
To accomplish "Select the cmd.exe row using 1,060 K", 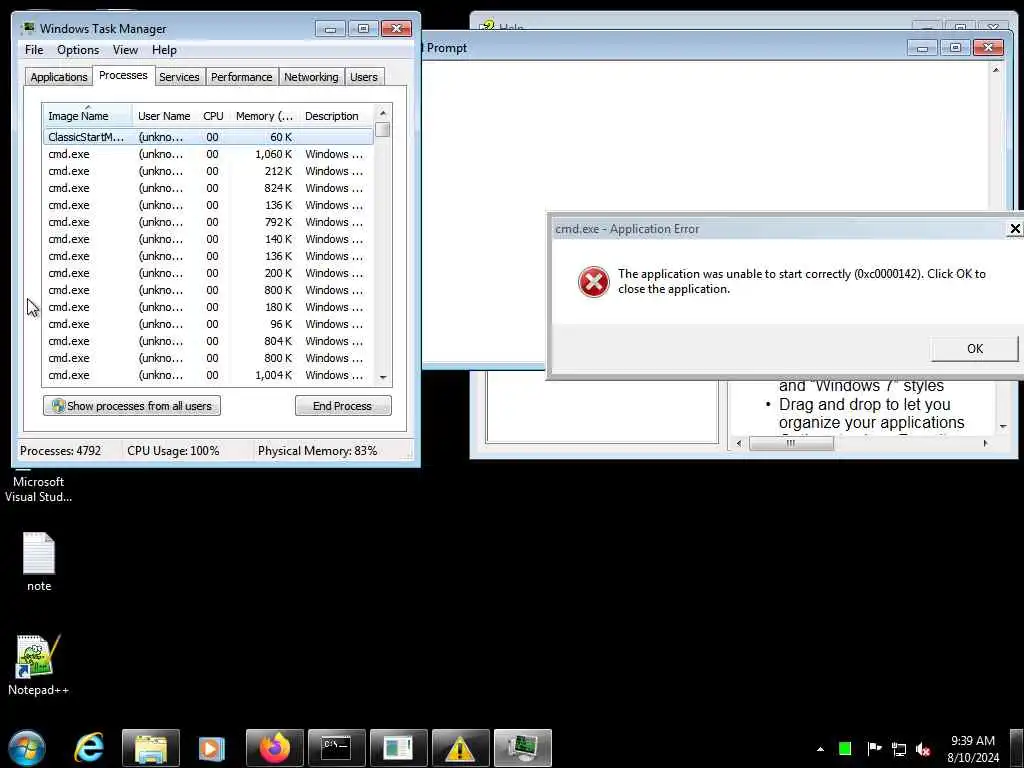I will (x=208, y=154).
